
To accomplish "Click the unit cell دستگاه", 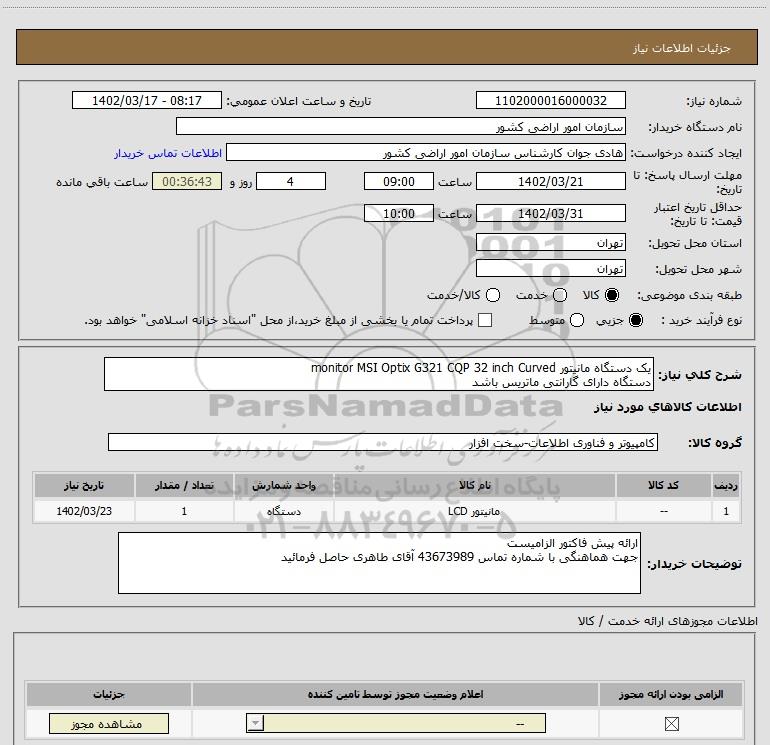I will pyautogui.click(x=284, y=511).
